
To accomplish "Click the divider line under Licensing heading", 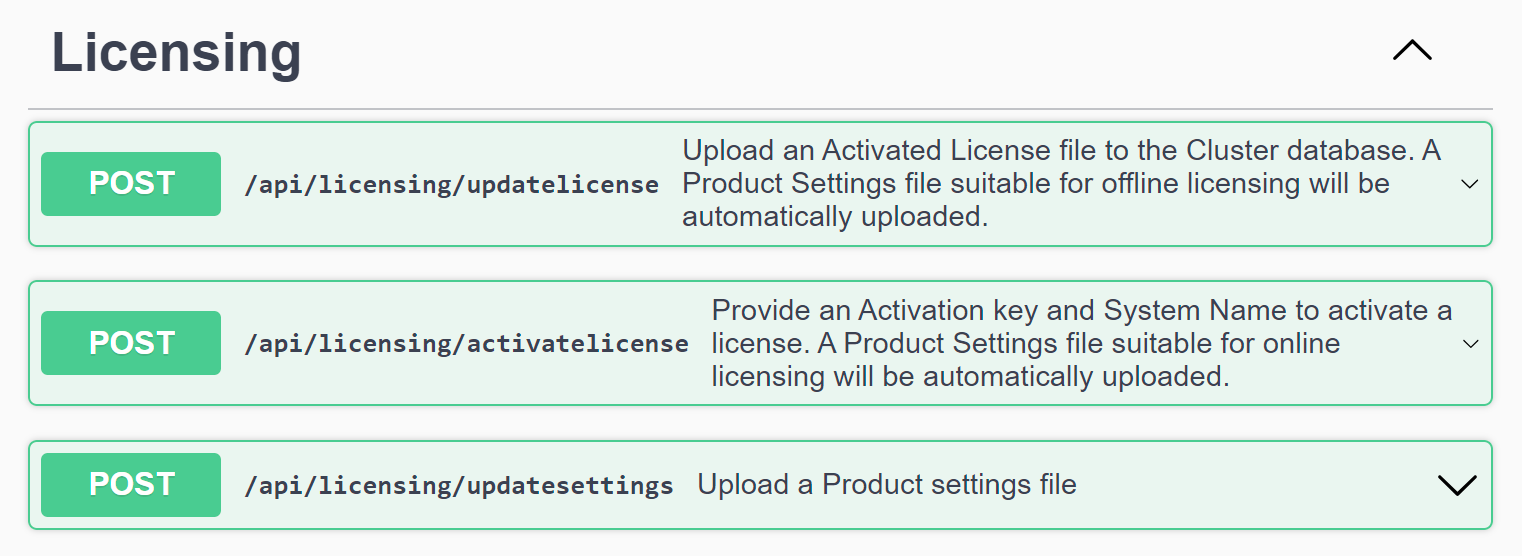I will click(x=760, y=108).
